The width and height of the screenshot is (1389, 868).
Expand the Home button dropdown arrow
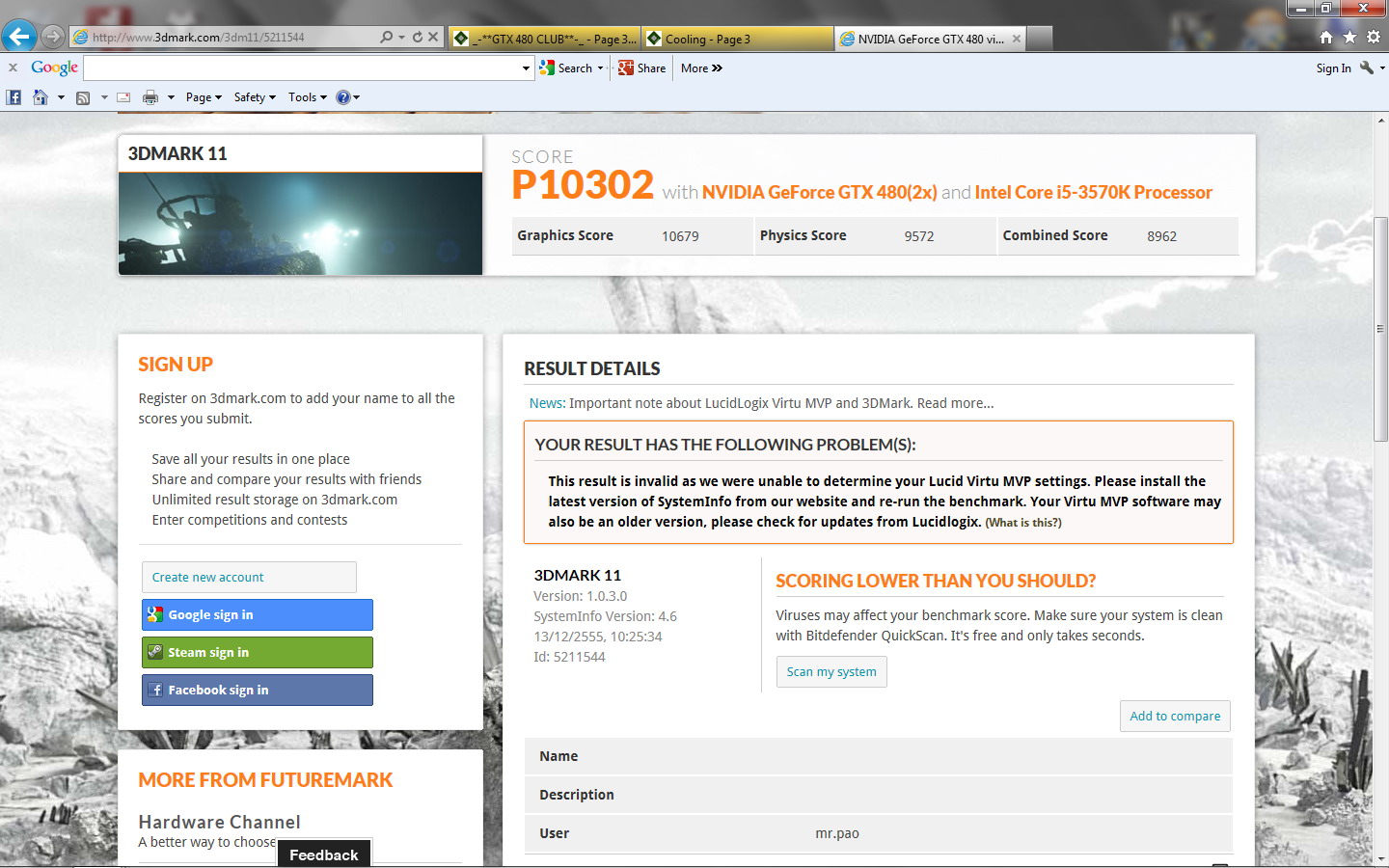click(61, 97)
